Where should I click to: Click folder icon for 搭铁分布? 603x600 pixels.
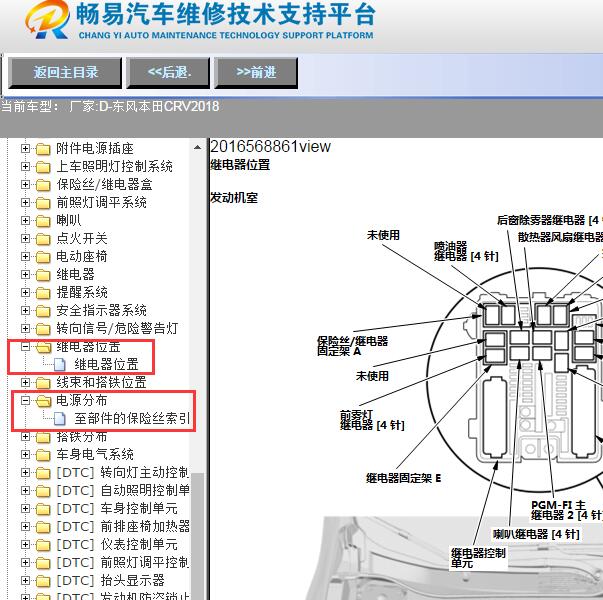(43, 437)
